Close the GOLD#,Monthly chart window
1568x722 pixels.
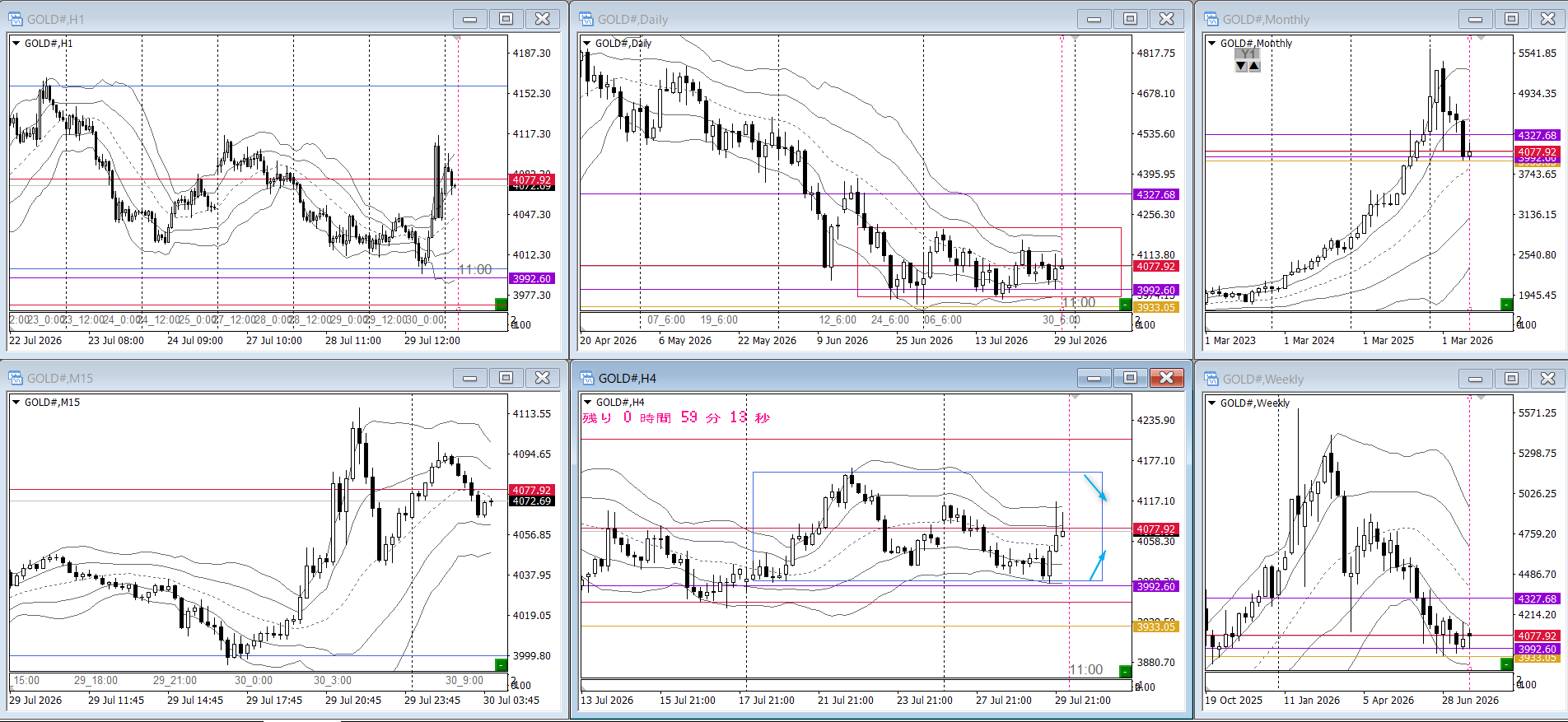pyautogui.click(x=1547, y=19)
